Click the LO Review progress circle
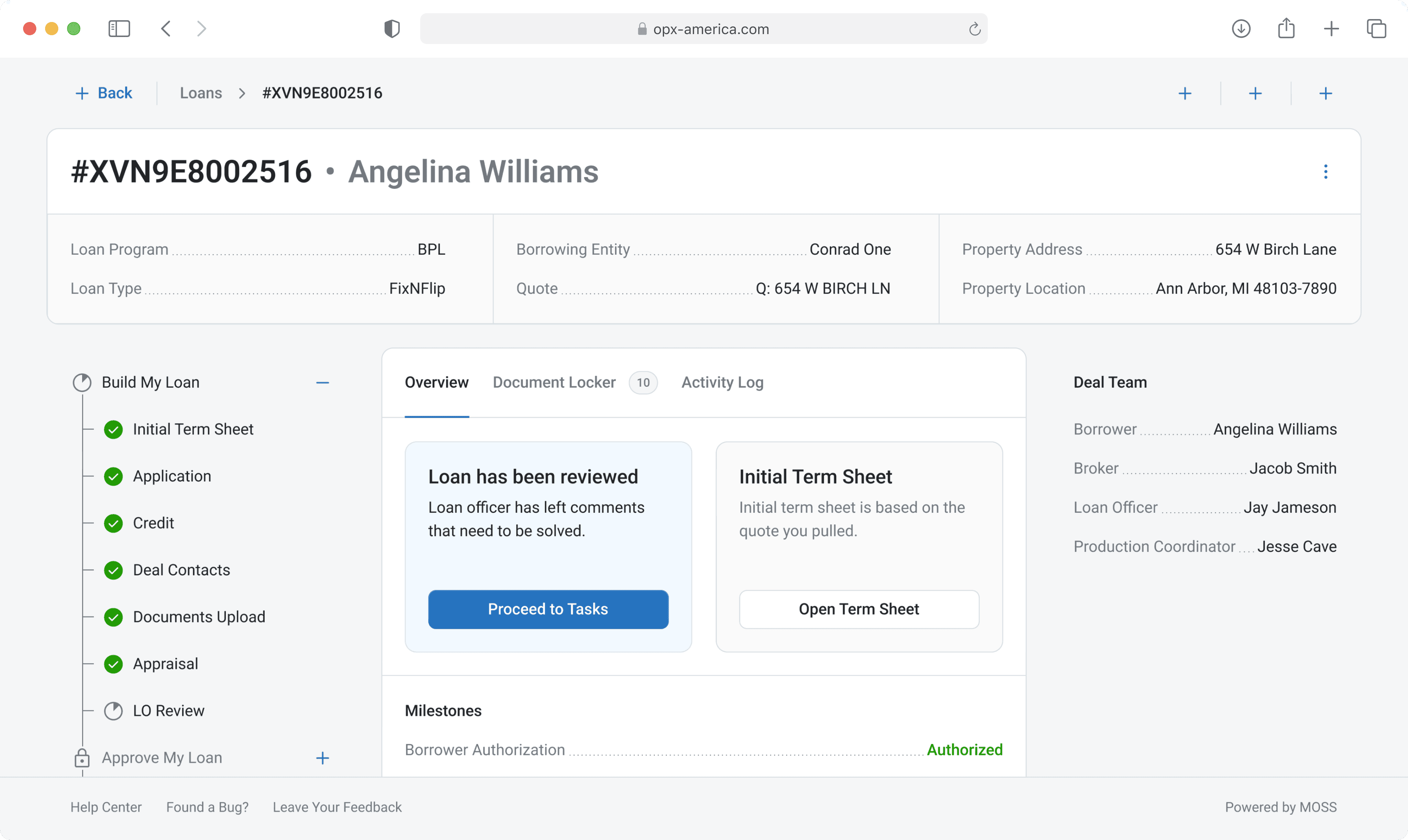Image resolution: width=1408 pixels, height=840 pixels. point(113,711)
